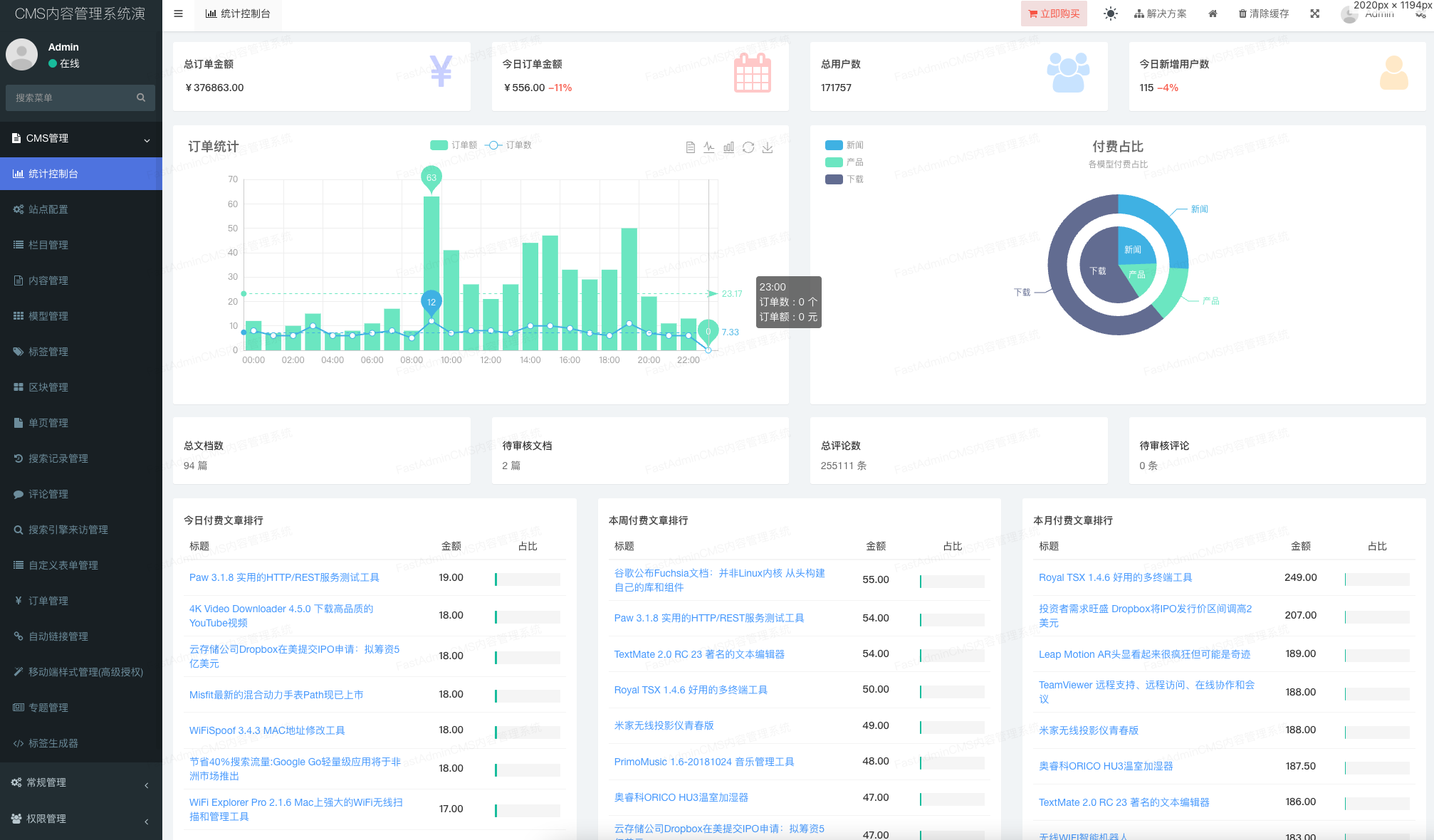Image resolution: width=1434 pixels, height=840 pixels.
Task: Download order chart as image
Action: coord(767,147)
